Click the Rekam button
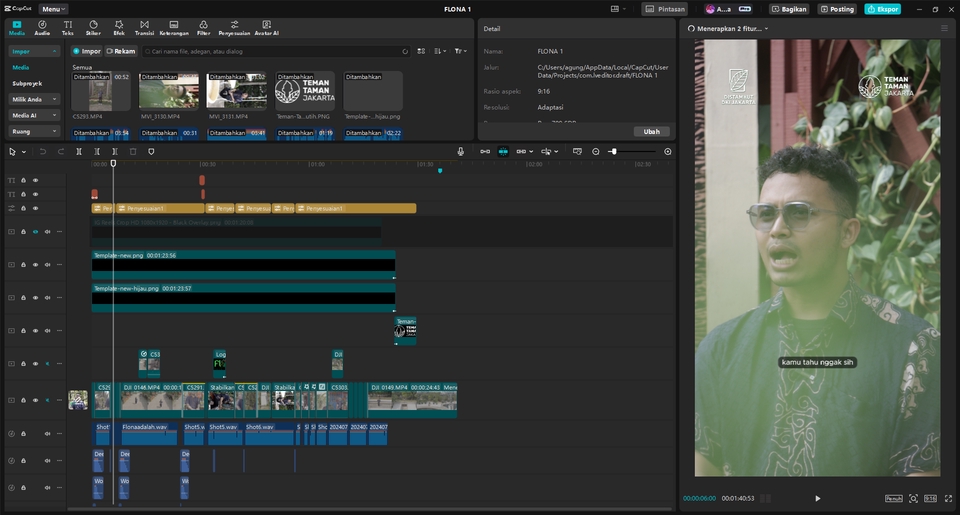 point(121,51)
